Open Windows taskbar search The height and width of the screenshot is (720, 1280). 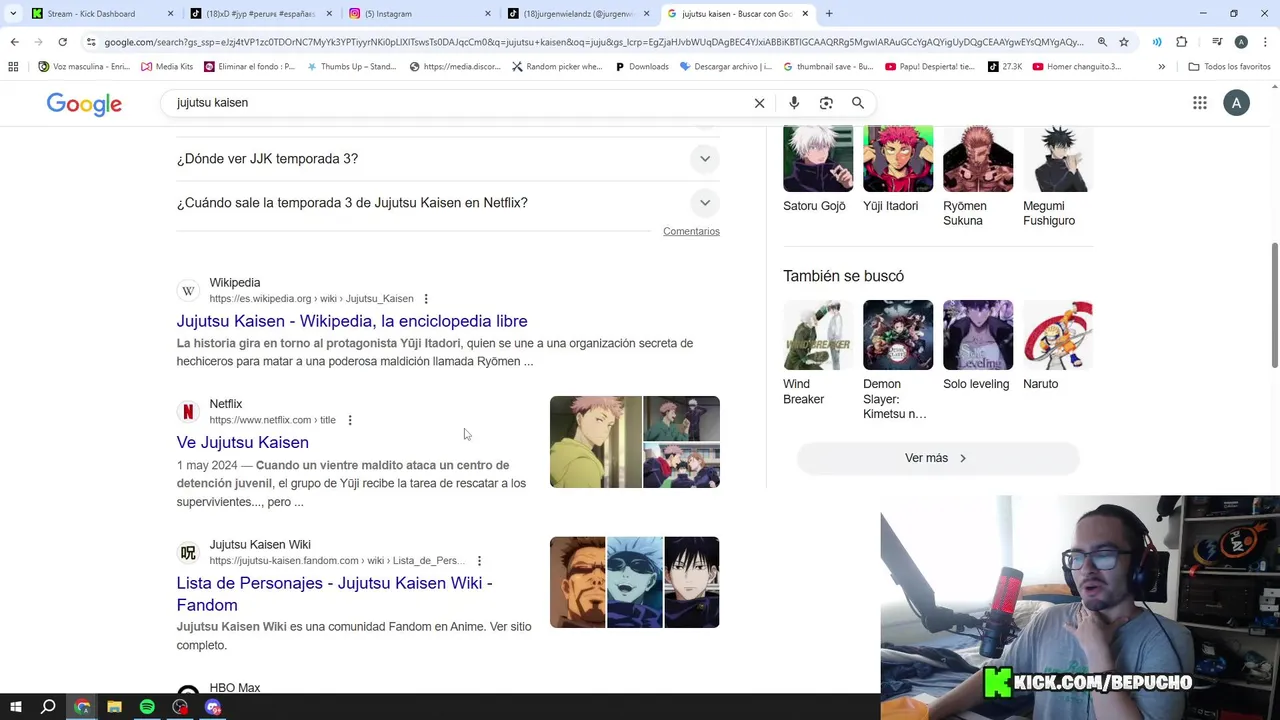48,707
